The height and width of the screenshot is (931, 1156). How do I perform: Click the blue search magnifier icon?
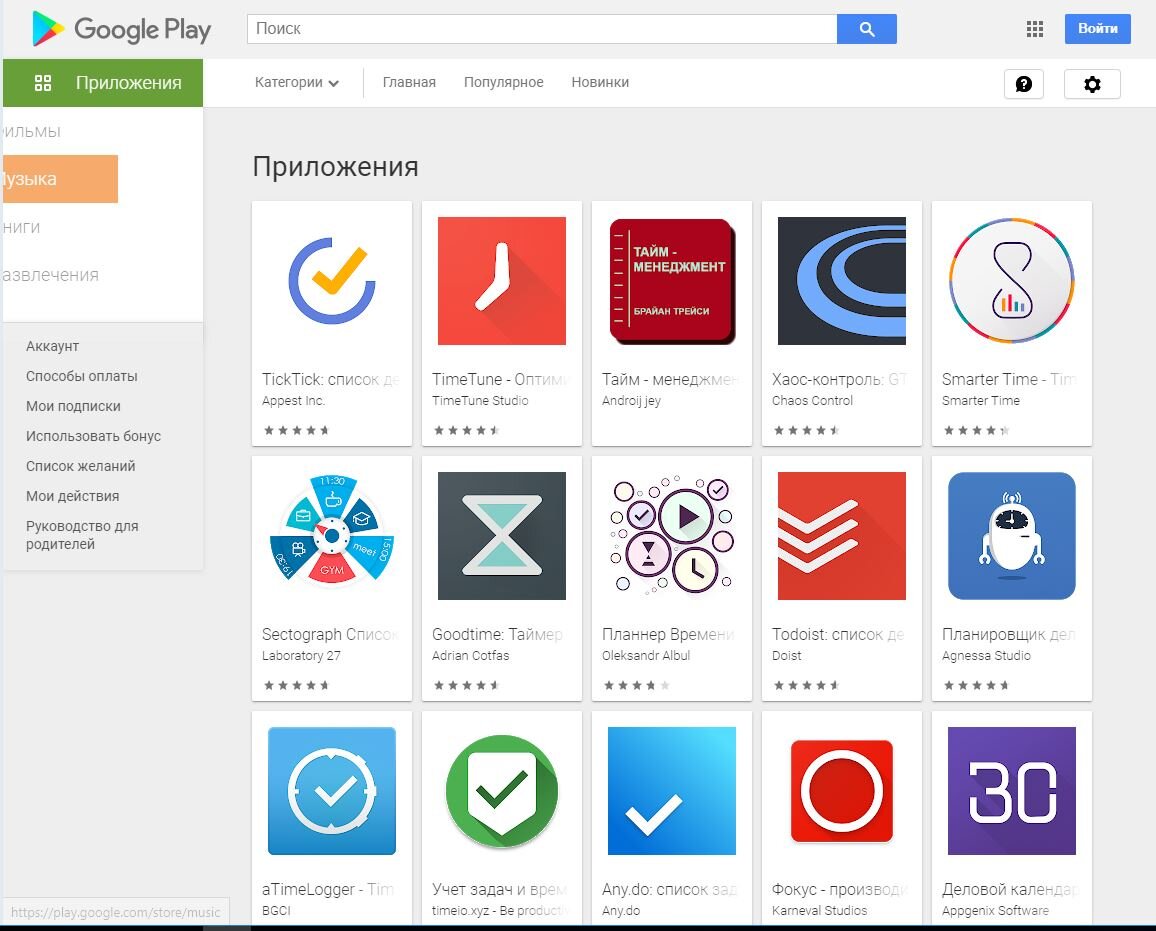click(x=866, y=29)
